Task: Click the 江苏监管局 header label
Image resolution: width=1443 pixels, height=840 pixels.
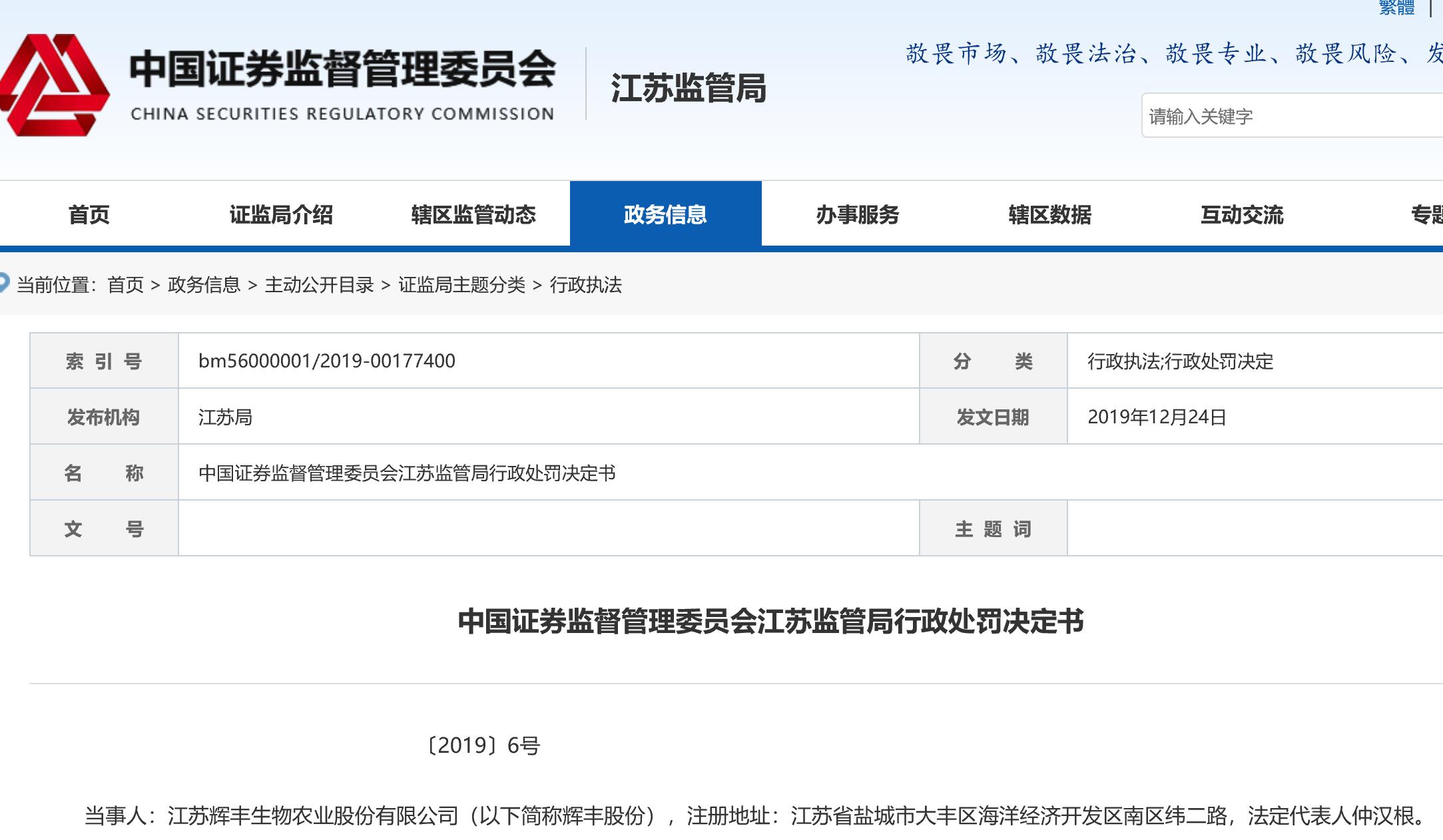Action: click(689, 88)
